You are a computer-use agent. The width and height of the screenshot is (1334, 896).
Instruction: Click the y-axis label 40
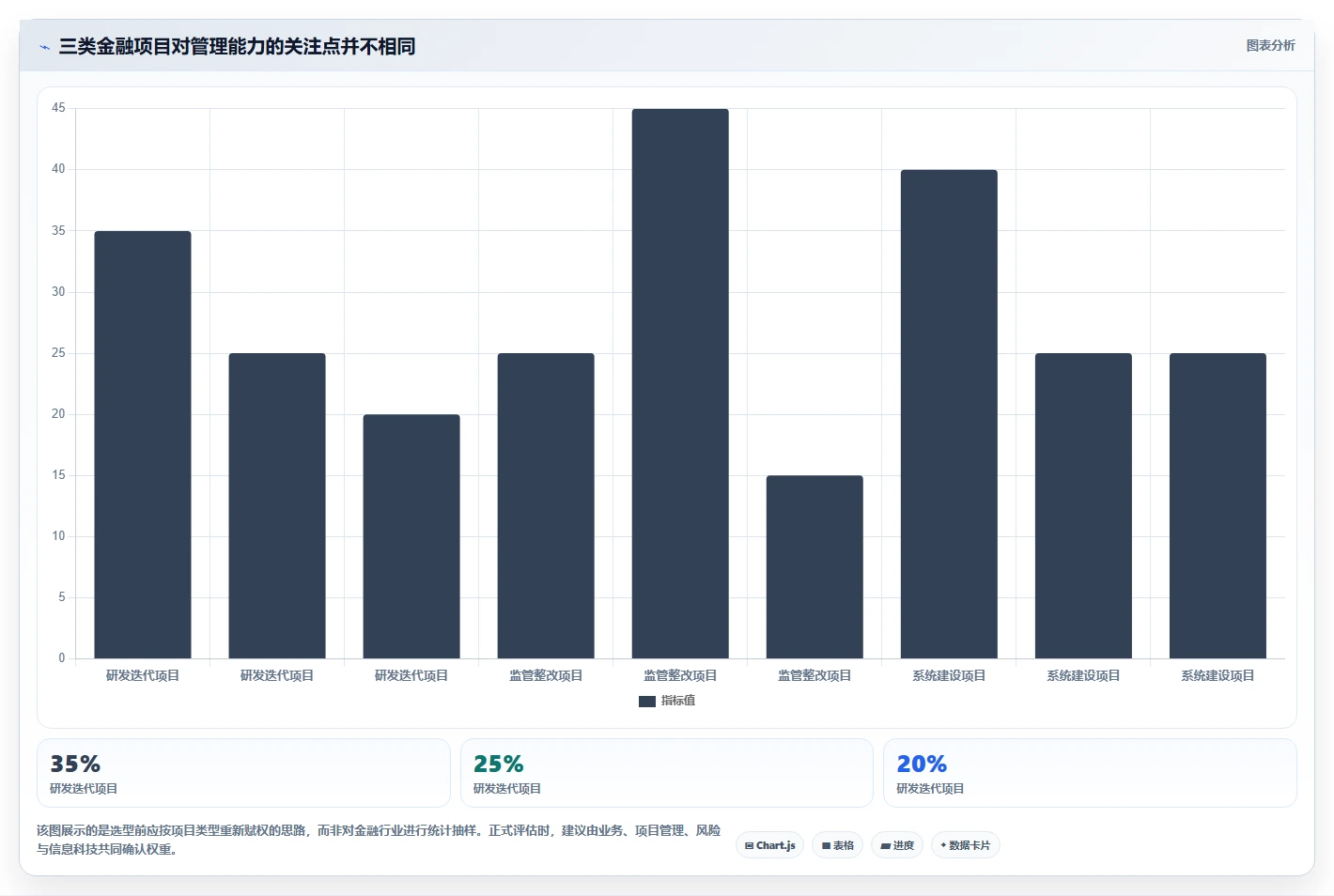click(x=58, y=169)
